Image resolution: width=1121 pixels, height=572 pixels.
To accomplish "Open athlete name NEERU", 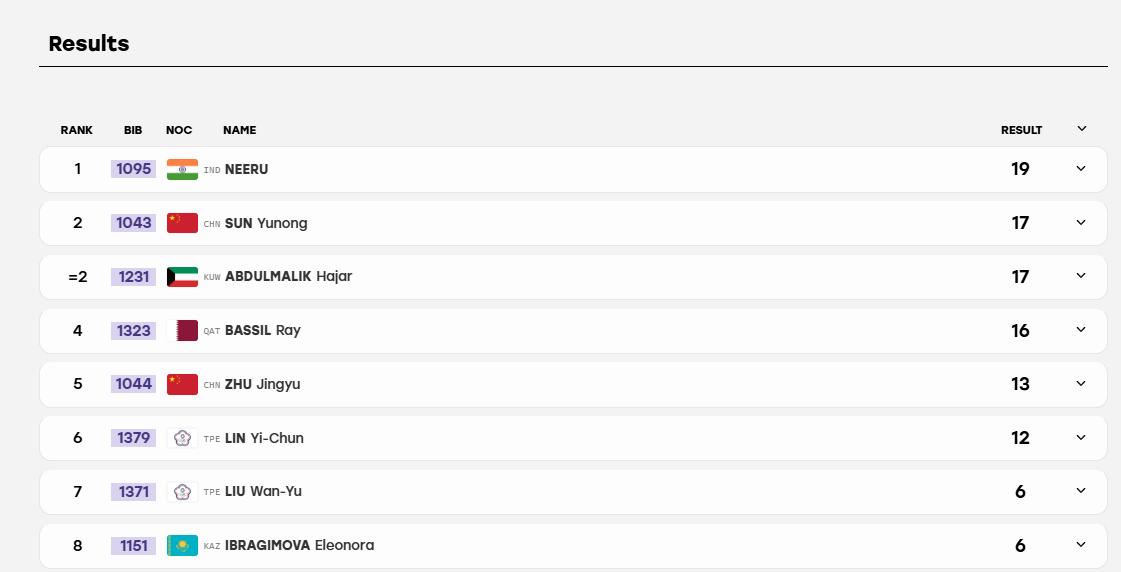I will 247,169.
